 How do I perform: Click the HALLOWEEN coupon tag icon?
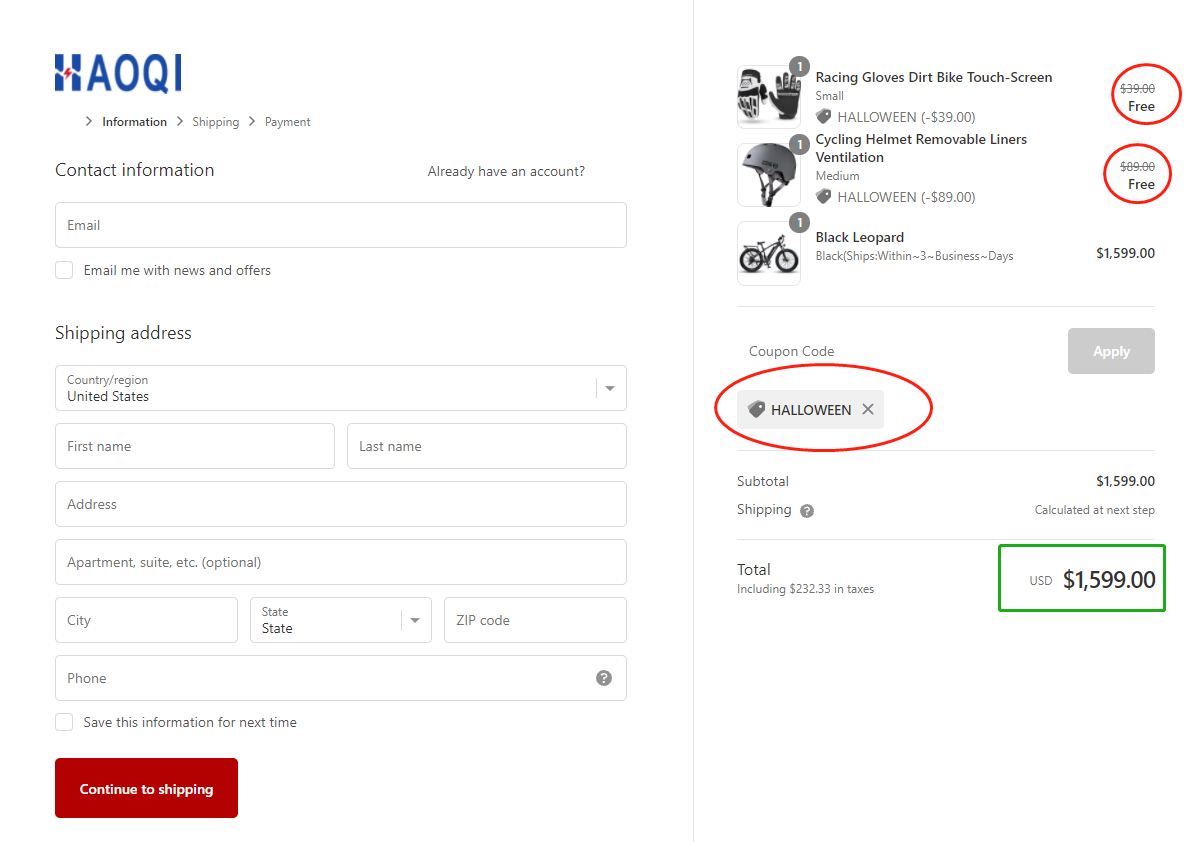pyautogui.click(x=756, y=409)
